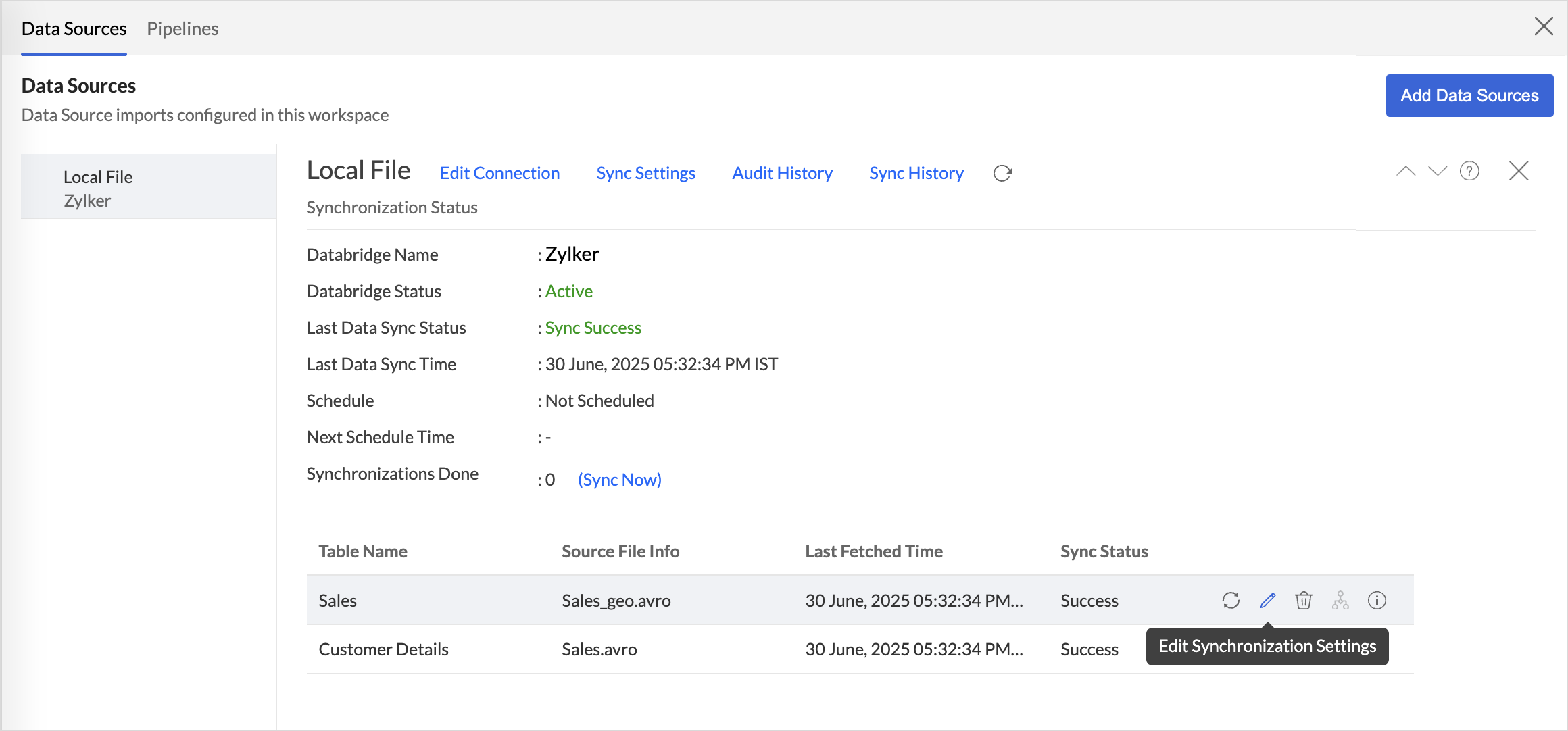Click the refresh icon beside Sync History
This screenshot has height=731, width=1568.
(1002, 174)
